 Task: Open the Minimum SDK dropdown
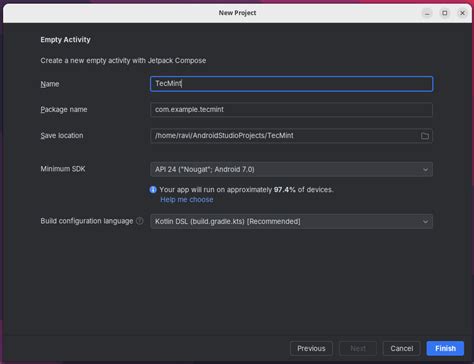coord(291,169)
